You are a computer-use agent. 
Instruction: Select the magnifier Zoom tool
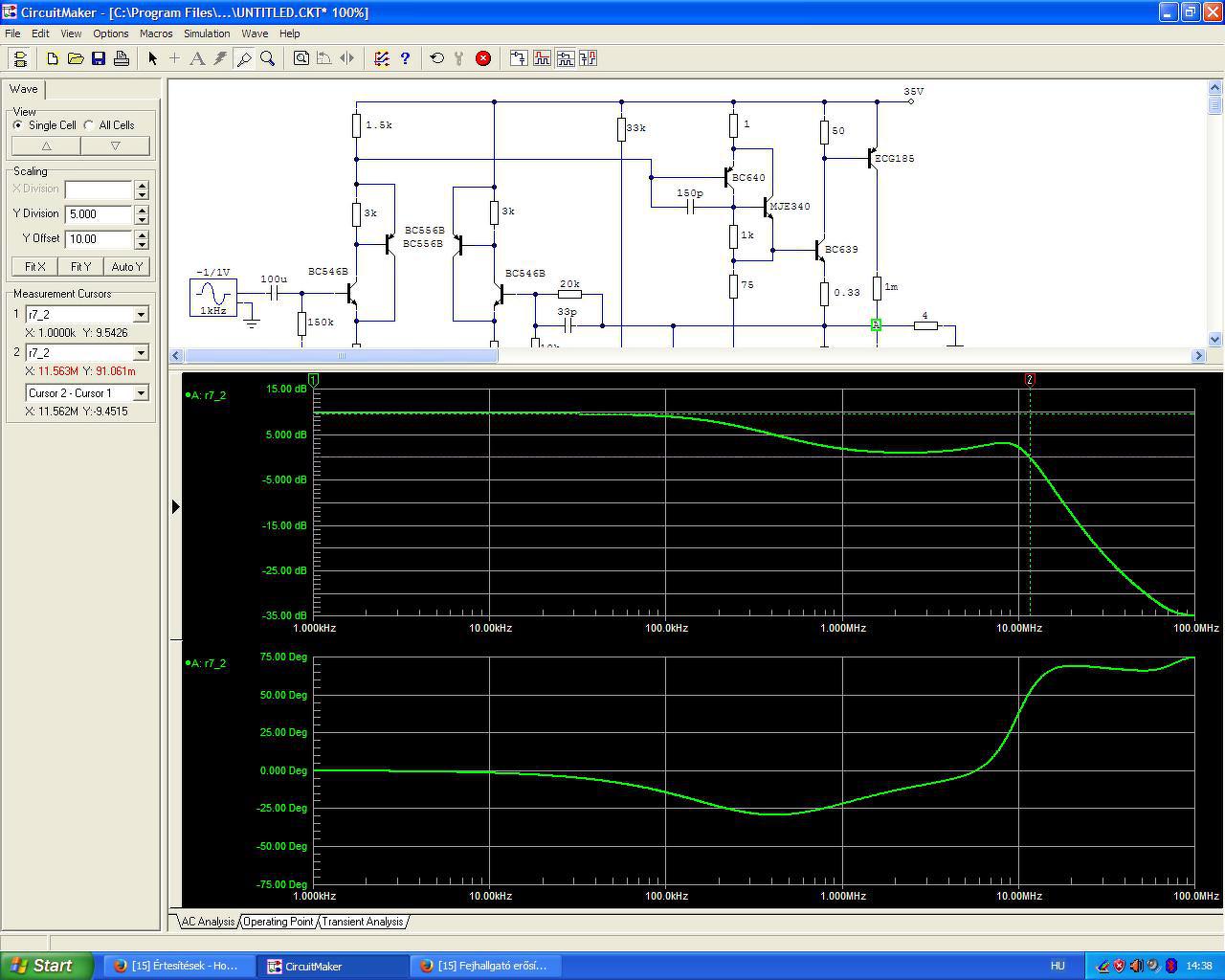pyautogui.click(x=268, y=58)
